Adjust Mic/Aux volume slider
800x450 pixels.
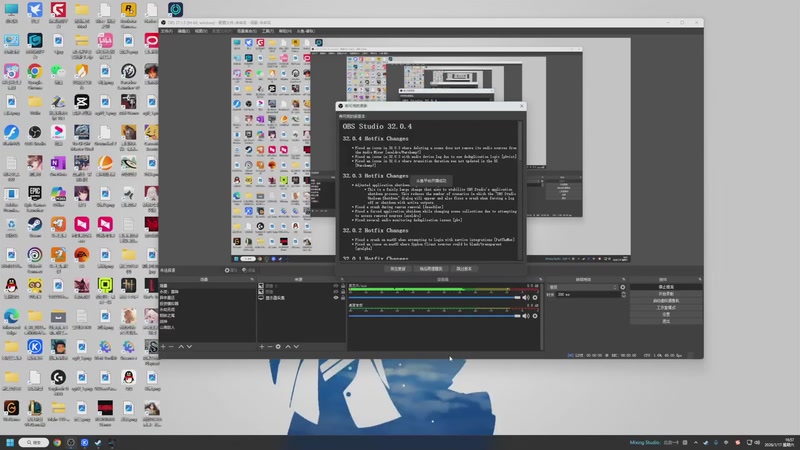coord(435,297)
